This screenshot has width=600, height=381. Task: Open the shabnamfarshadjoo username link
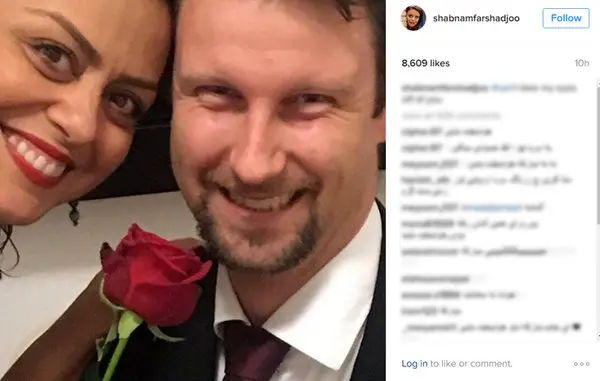pyautogui.click(x=476, y=18)
